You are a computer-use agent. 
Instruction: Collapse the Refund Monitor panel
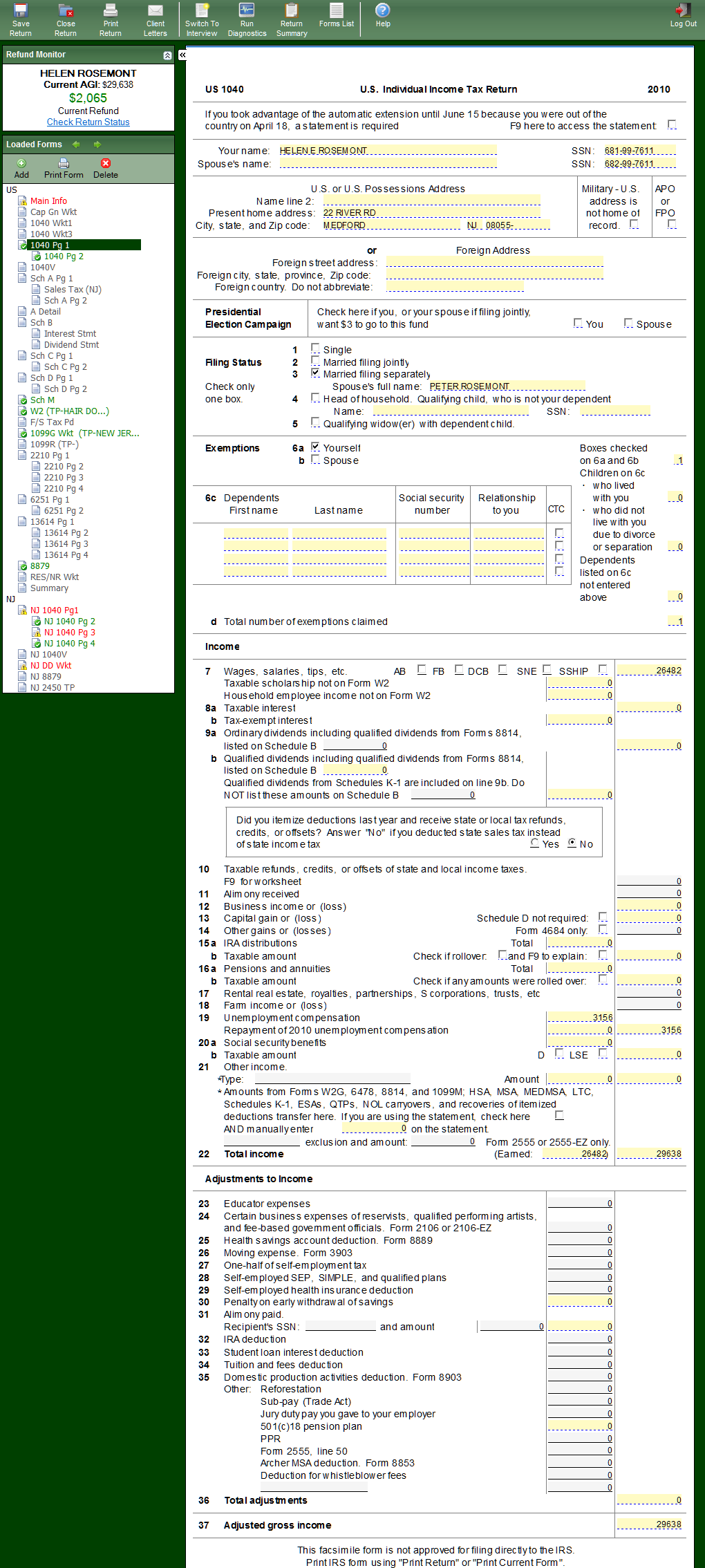167,55
